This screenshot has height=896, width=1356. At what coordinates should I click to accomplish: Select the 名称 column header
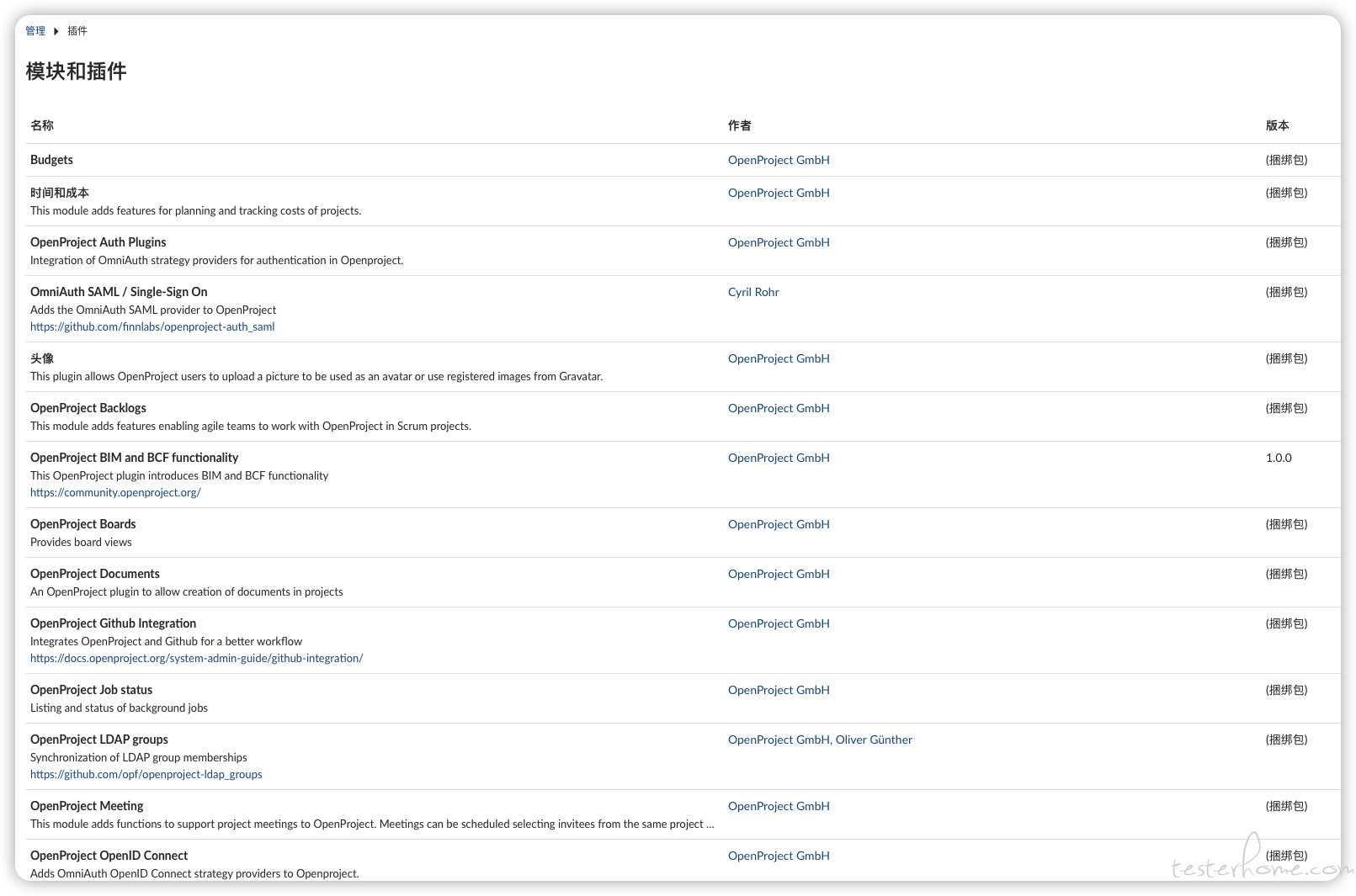tap(42, 126)
